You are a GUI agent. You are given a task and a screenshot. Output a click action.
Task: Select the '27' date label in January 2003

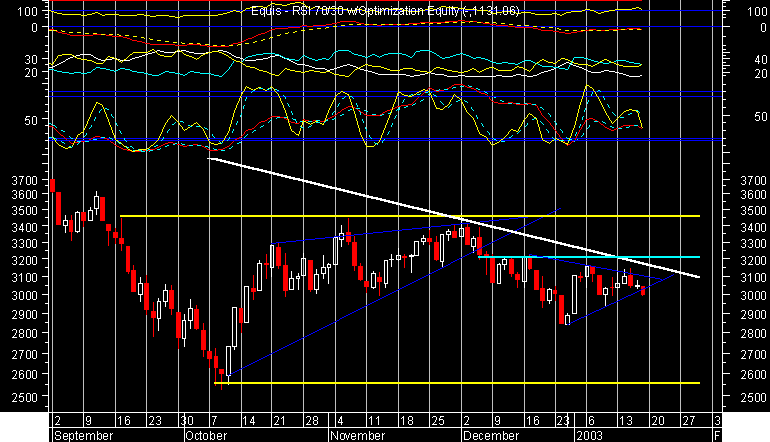[x=689, y=421]
